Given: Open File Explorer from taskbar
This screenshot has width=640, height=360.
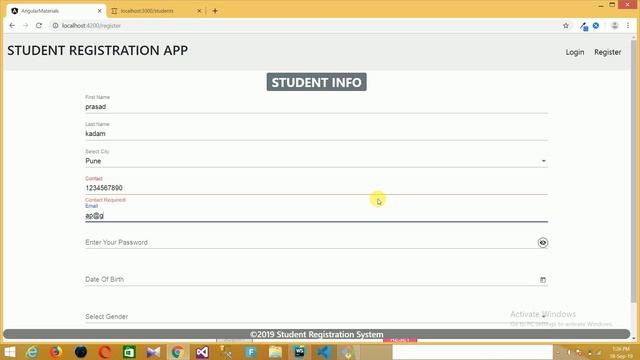Looking at the screenshot, I should (x=275, y=352).
